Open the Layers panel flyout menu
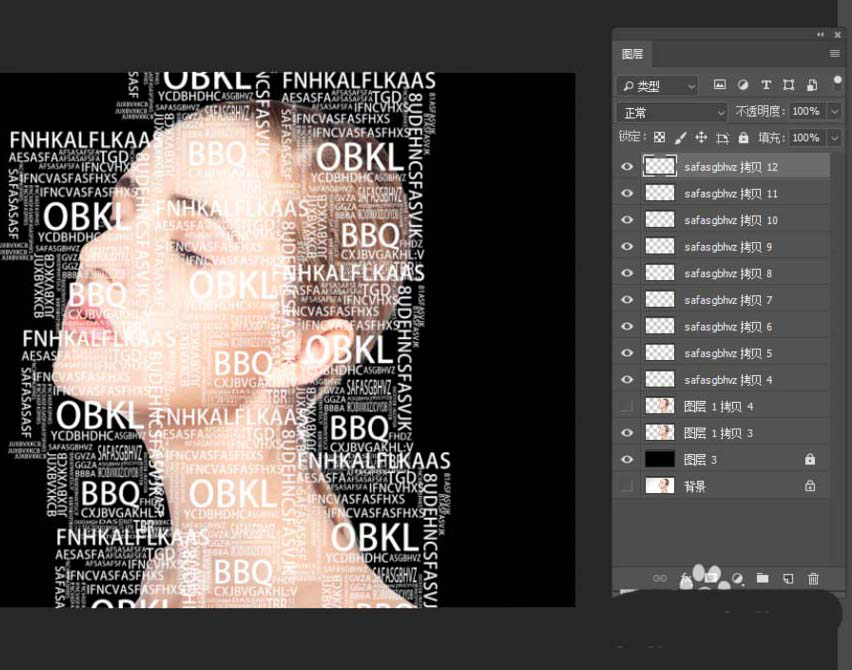The image size is (852, 670). coord(834,53)
